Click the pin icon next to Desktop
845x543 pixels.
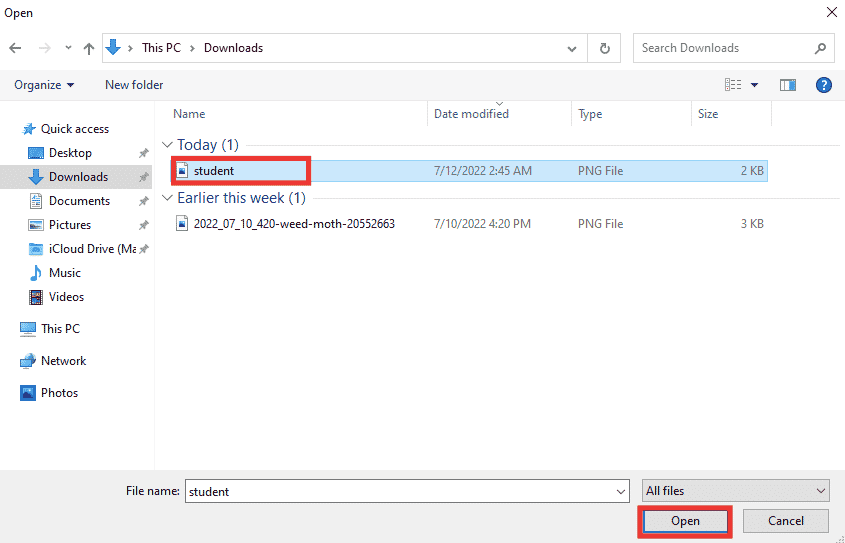point(143,153)
